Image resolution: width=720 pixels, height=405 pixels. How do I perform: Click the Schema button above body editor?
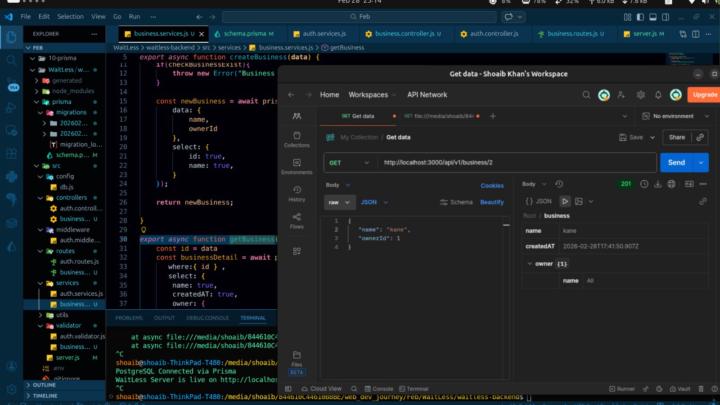(x=456, y=202)
